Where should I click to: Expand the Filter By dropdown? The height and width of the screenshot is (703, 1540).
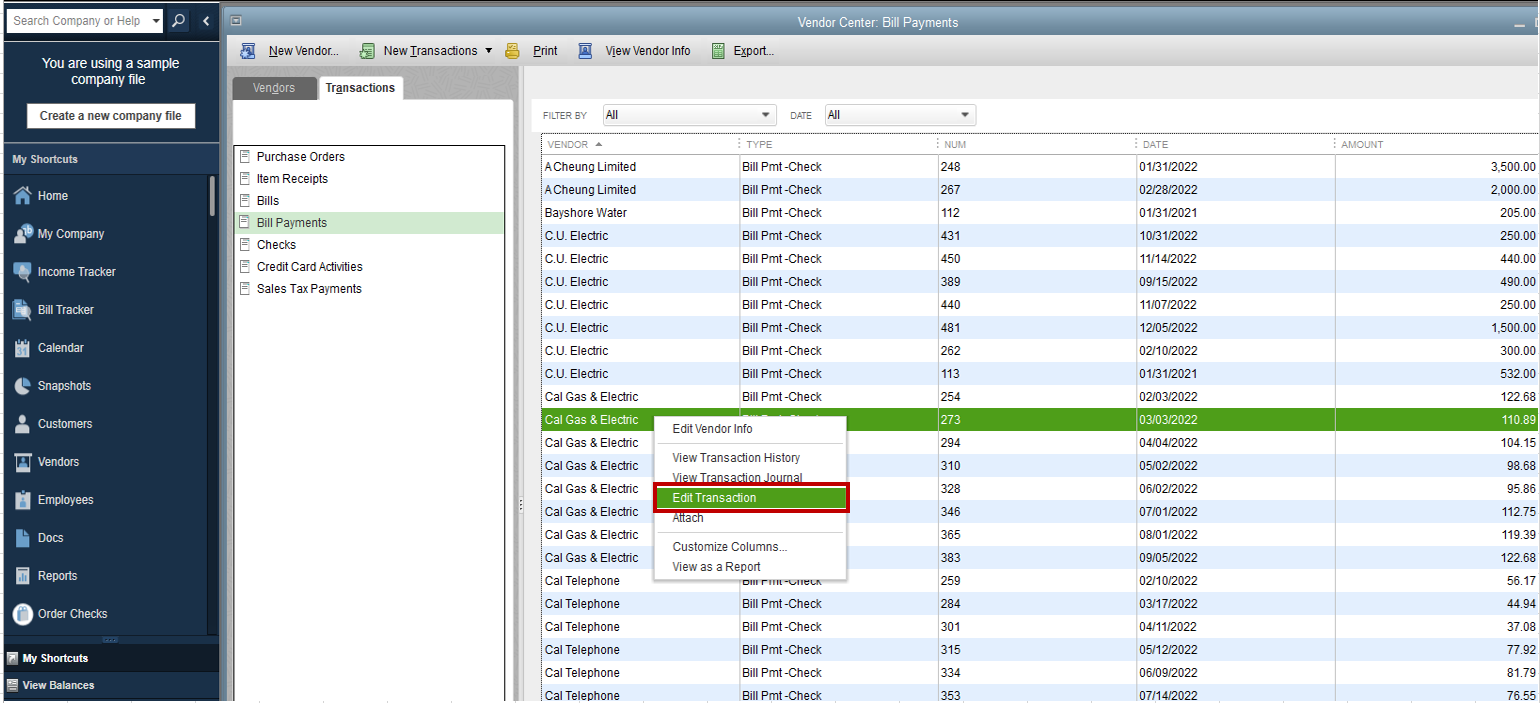[x=767, y=115]
